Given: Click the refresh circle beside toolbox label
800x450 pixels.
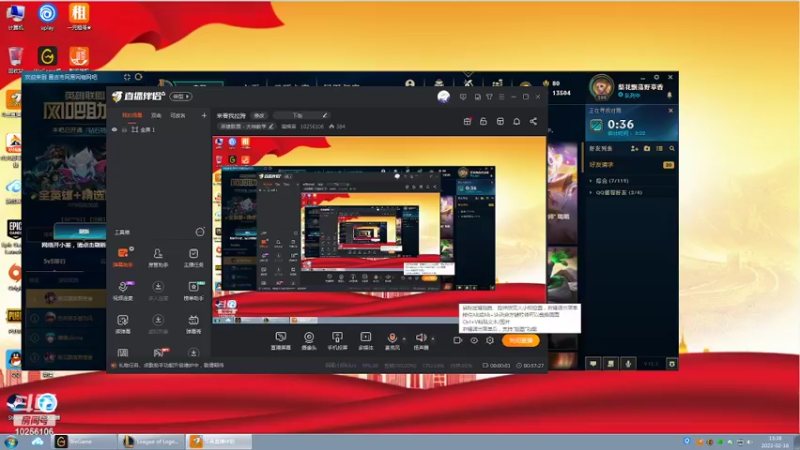Looking at the screenshot, I should [200, 232].
